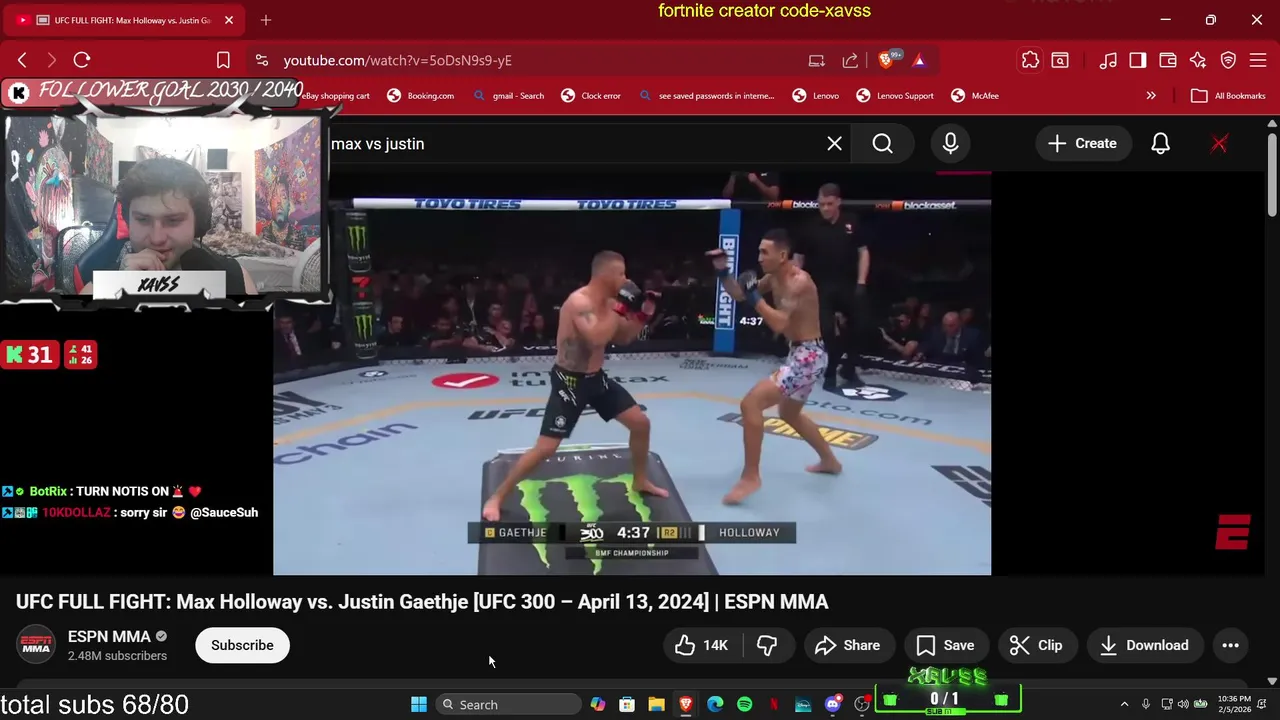Show hidden system tray icons
1280x720 pixels.
[x=1124, y=704]
